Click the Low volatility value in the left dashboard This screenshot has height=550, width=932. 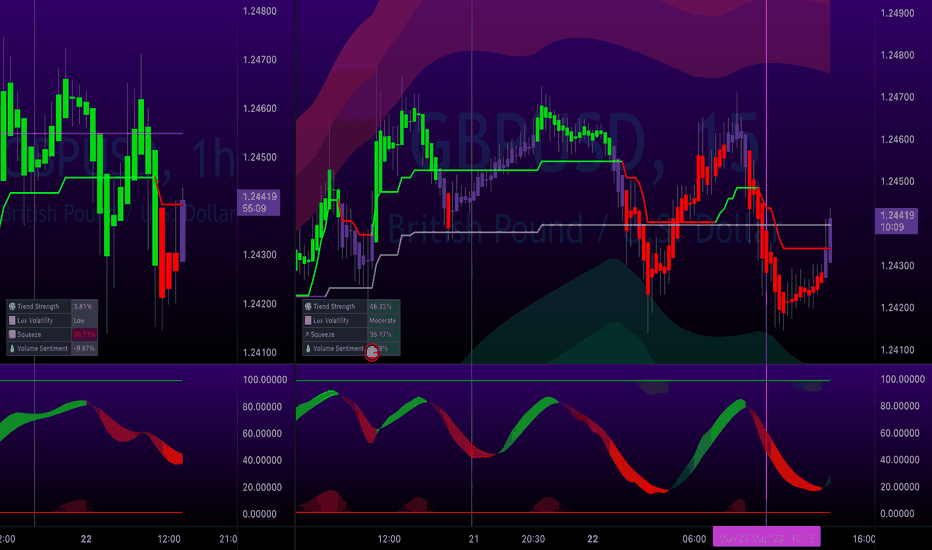[79, 320]
